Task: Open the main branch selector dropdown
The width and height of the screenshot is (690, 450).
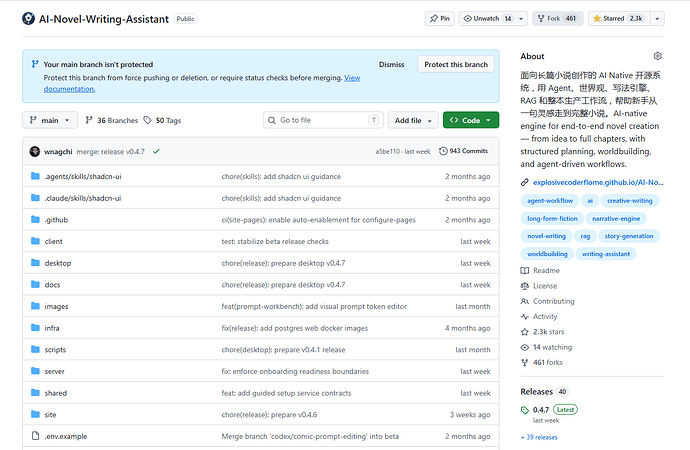Action: [50, 120]
